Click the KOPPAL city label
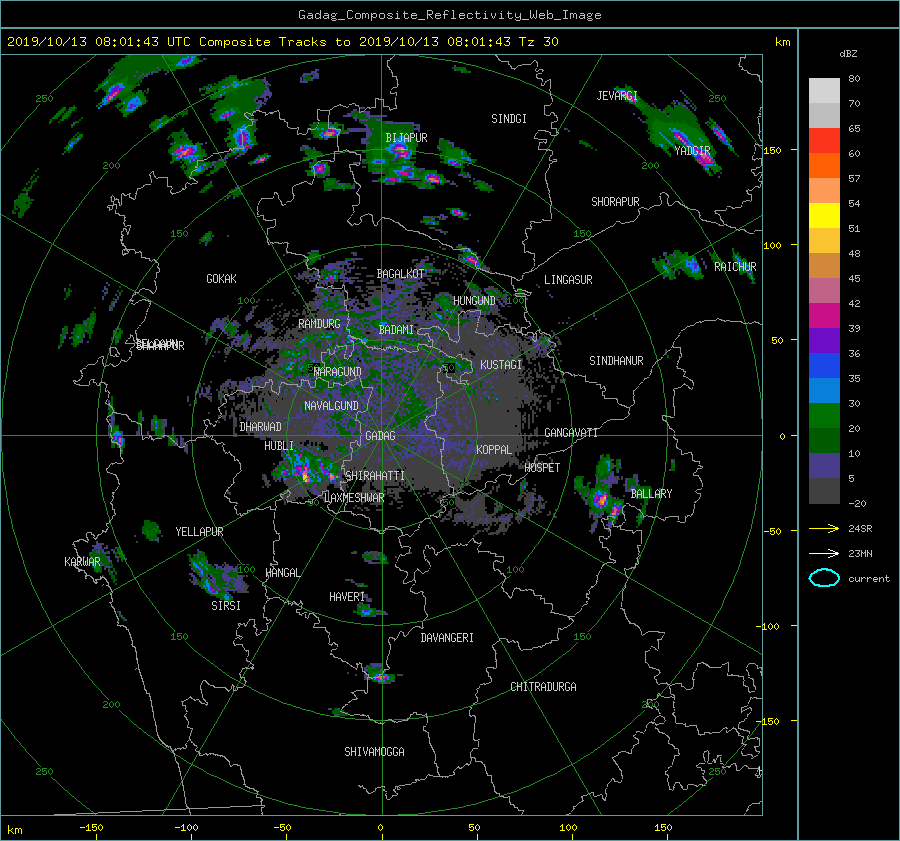This screenshot has width=900, height=841. (x=494, y=450)
